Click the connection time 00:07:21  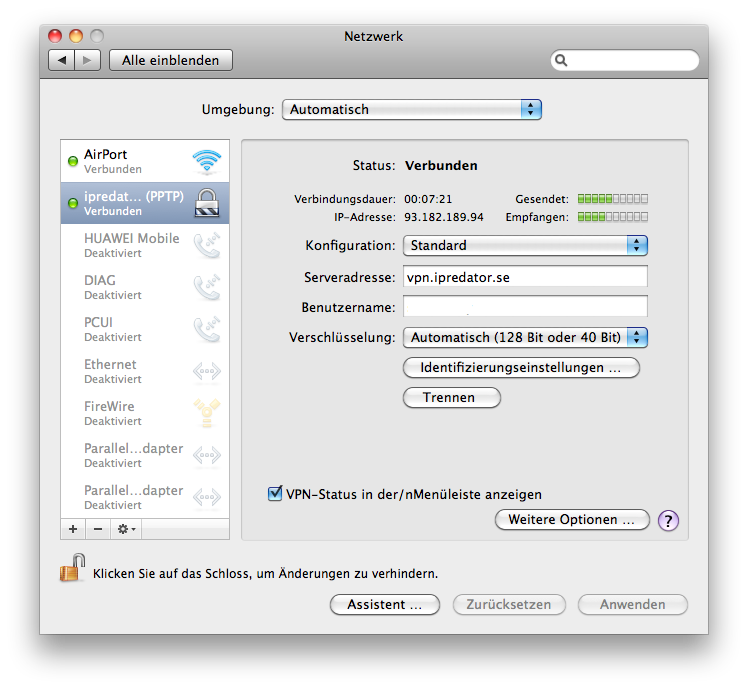coord(428,199)
